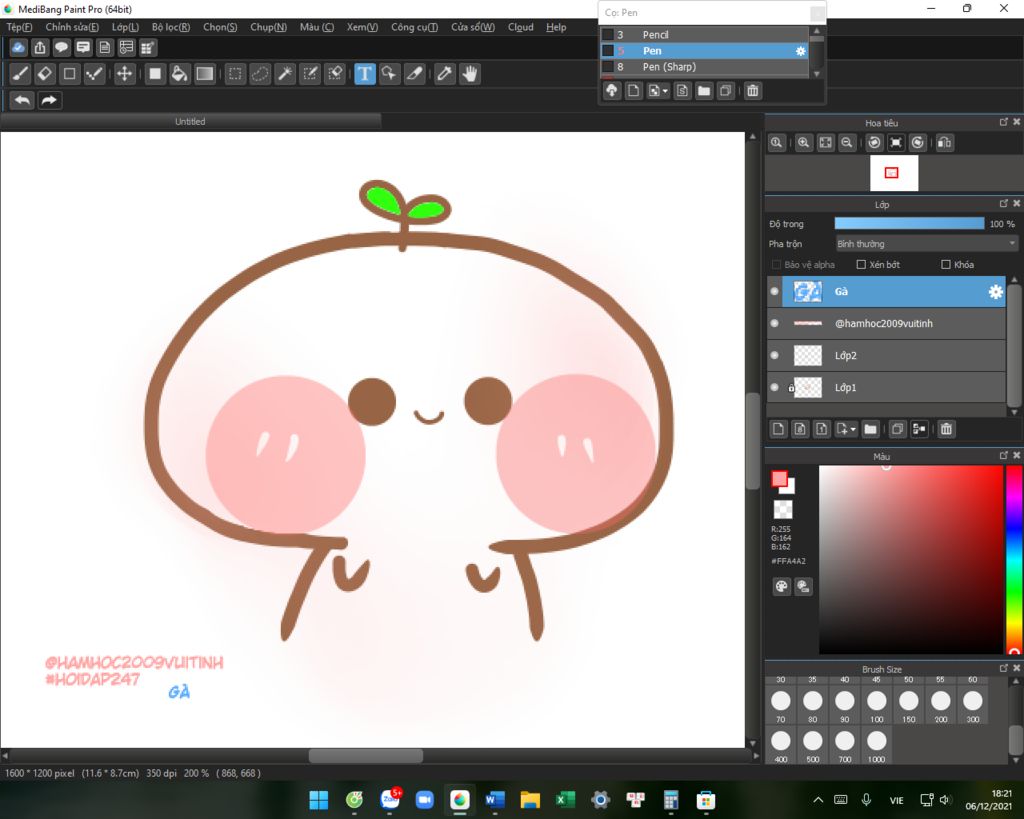Select the Gradient tool
Image resolution: width=1024 pixels, height=819 pixels.
(x=204, y=74)
